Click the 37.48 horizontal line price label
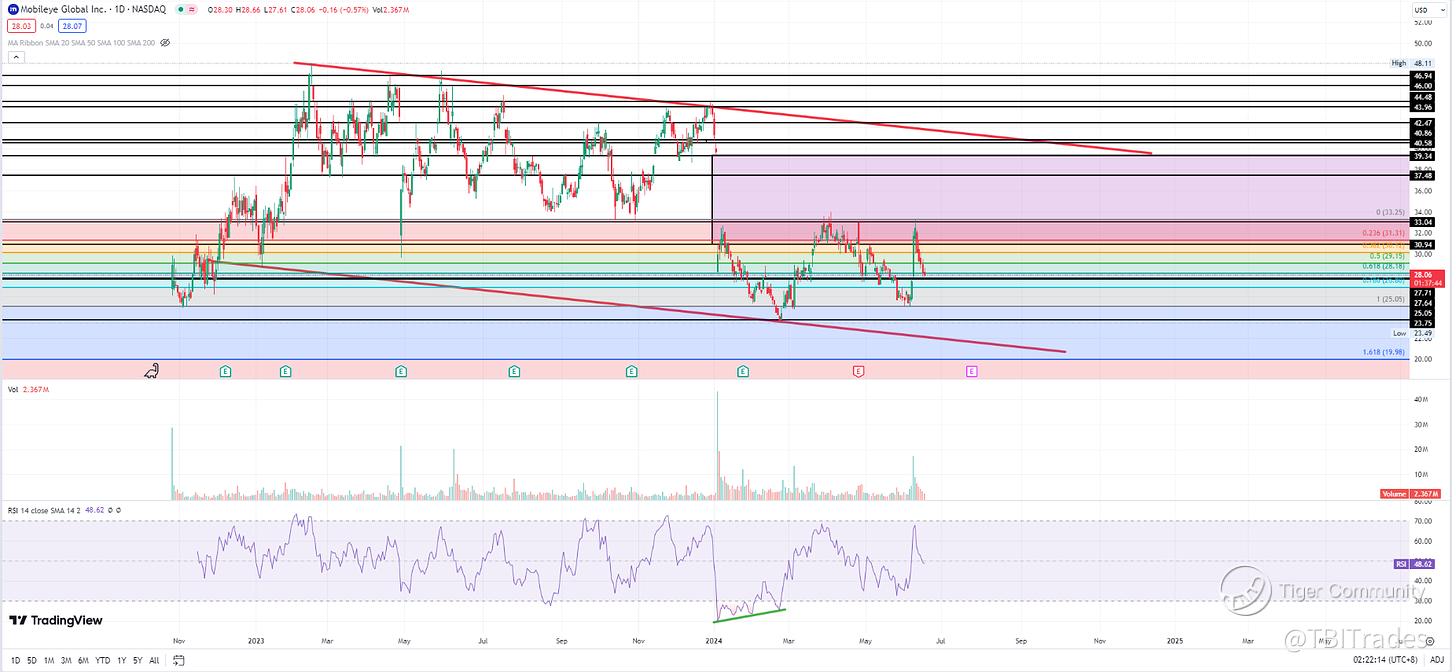Screen dimensions: 1456x672 pos(1423,175)
